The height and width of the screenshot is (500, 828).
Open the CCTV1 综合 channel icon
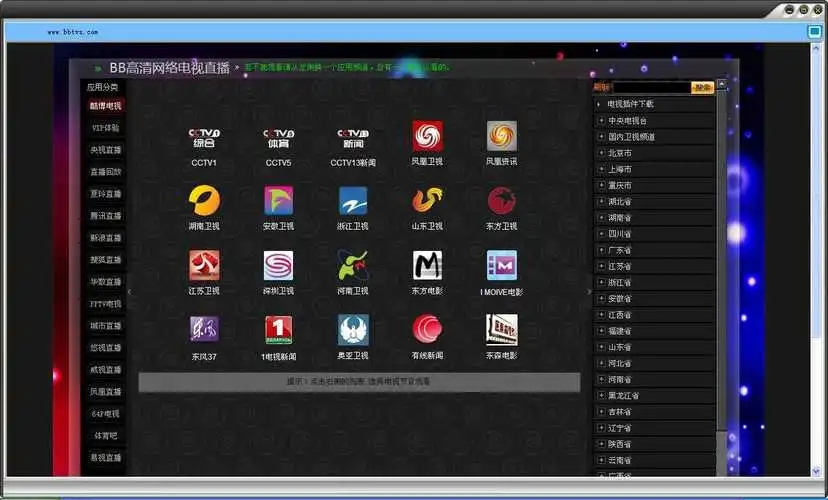point(204,138)
